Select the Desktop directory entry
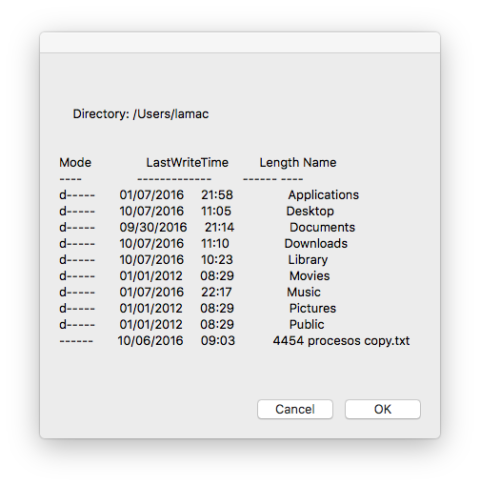 310,211
